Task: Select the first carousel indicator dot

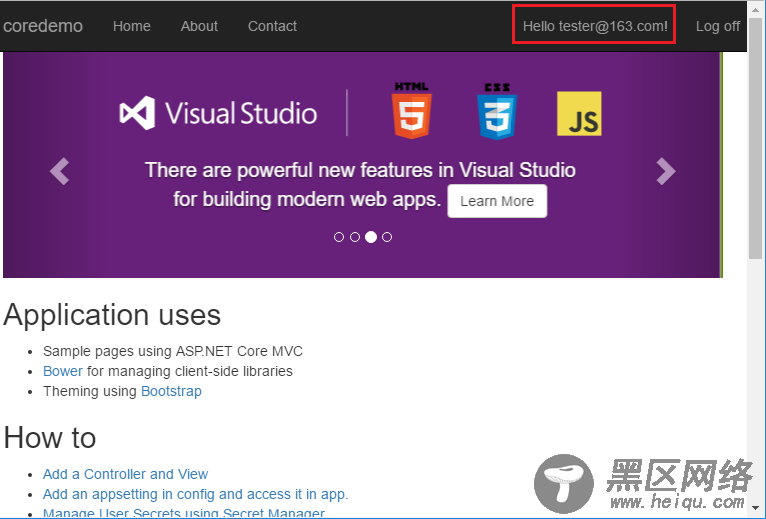Action: (x=339, y=237)
